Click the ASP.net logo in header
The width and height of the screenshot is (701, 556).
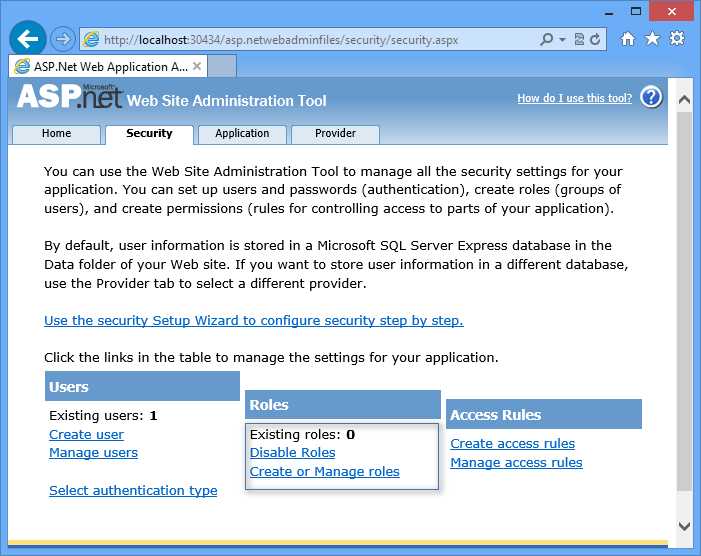click(x=69, y=95)
